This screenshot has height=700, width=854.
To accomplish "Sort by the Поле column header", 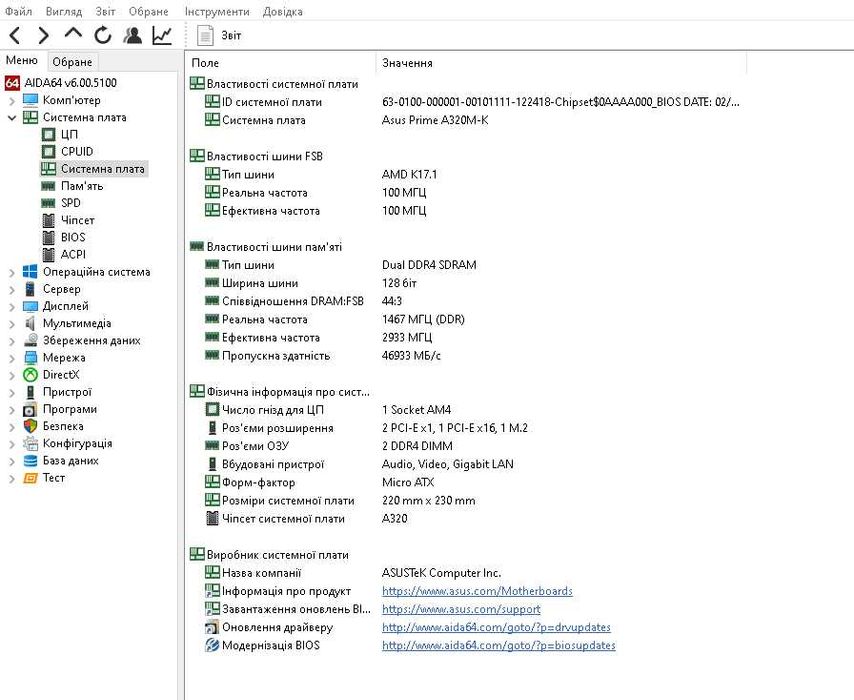I will (x=280, y=63).
